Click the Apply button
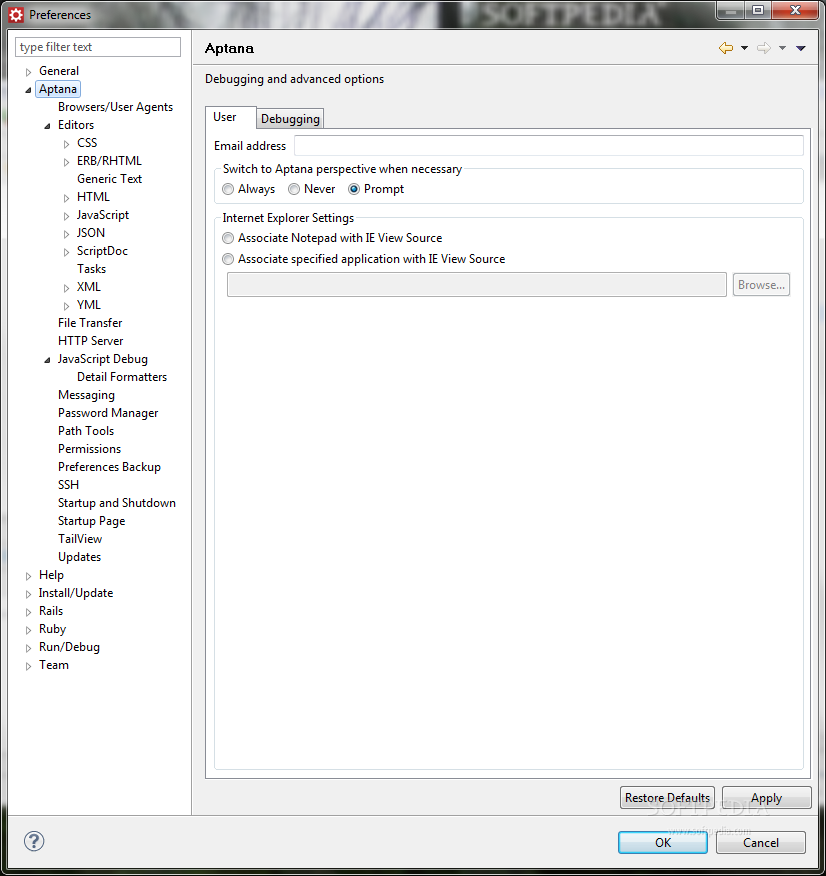This screenshot has width=826, height=876. pos(766,797)
